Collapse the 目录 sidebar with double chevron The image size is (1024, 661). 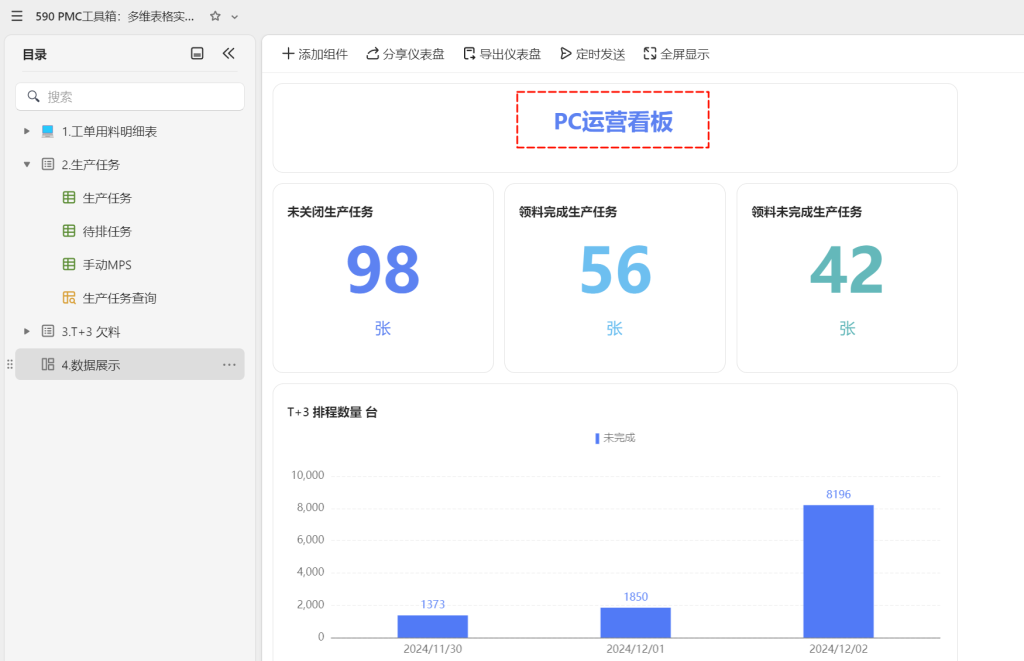[229, 54]
